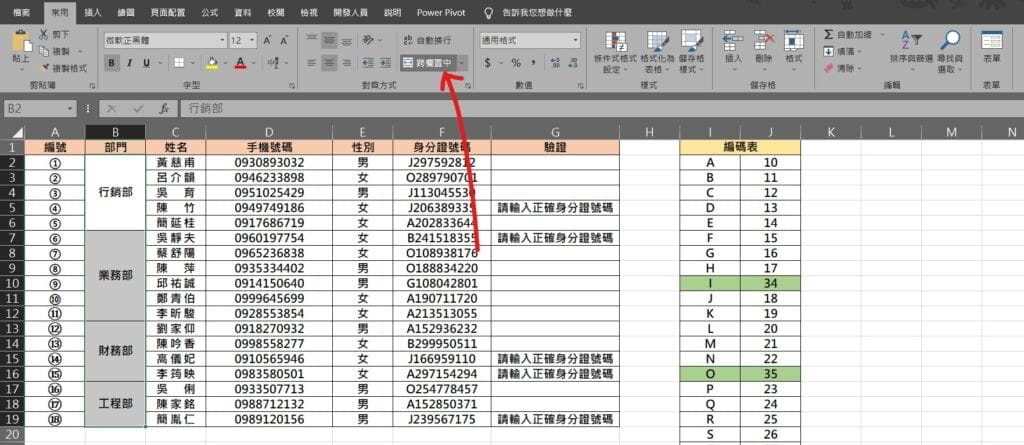This screenshot has width=1024, height=445.
Task: Apply cell borders icon
Action: click(x=178, y=63)
